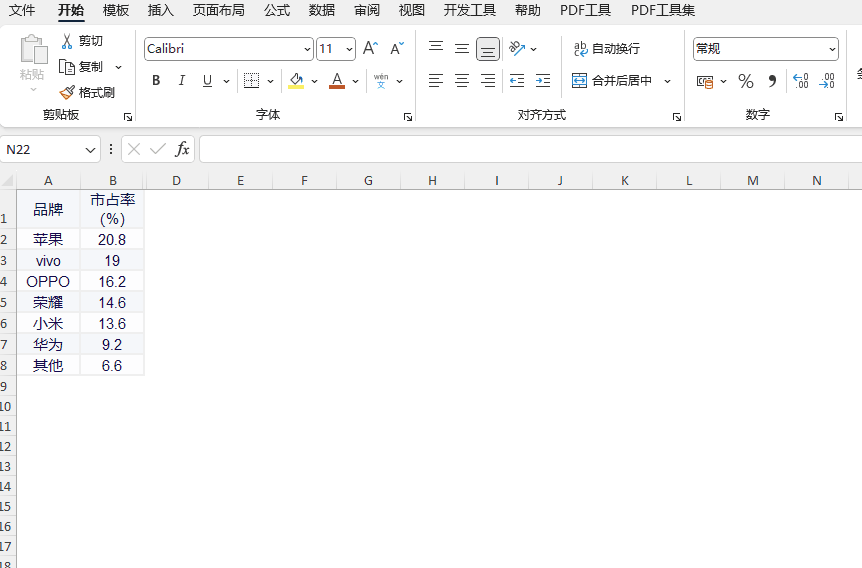Click the accounting number format icon
The height and width of the screenshot is (568, 862).
pos(705,81)
